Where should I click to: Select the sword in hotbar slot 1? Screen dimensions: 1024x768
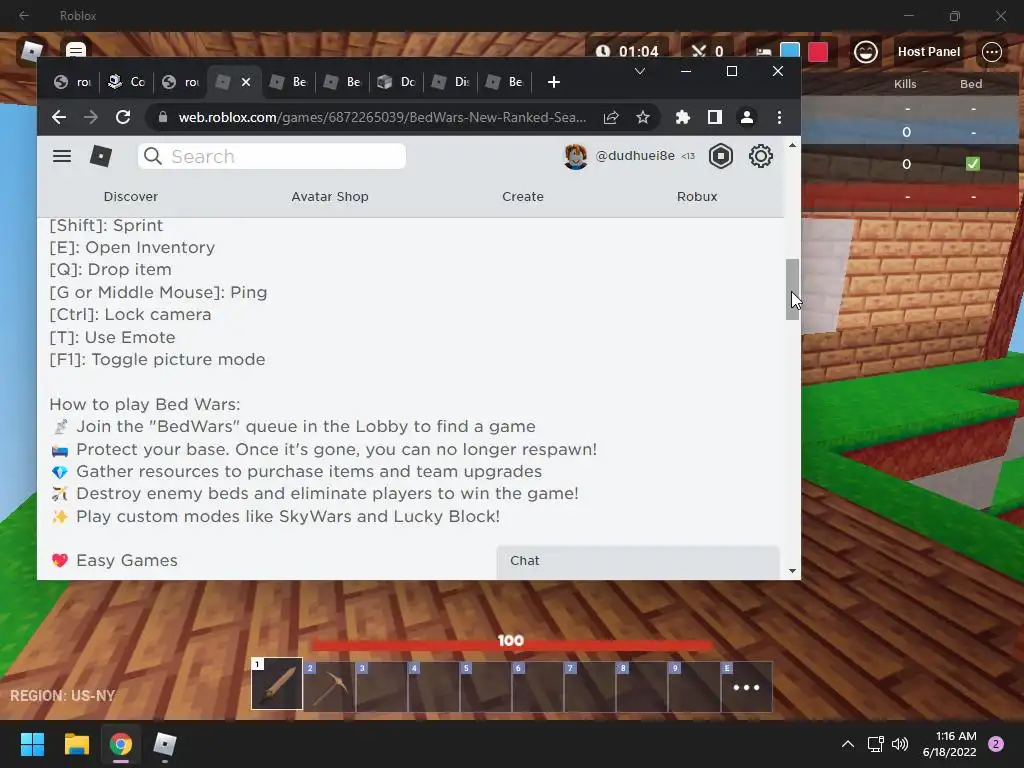277,684
